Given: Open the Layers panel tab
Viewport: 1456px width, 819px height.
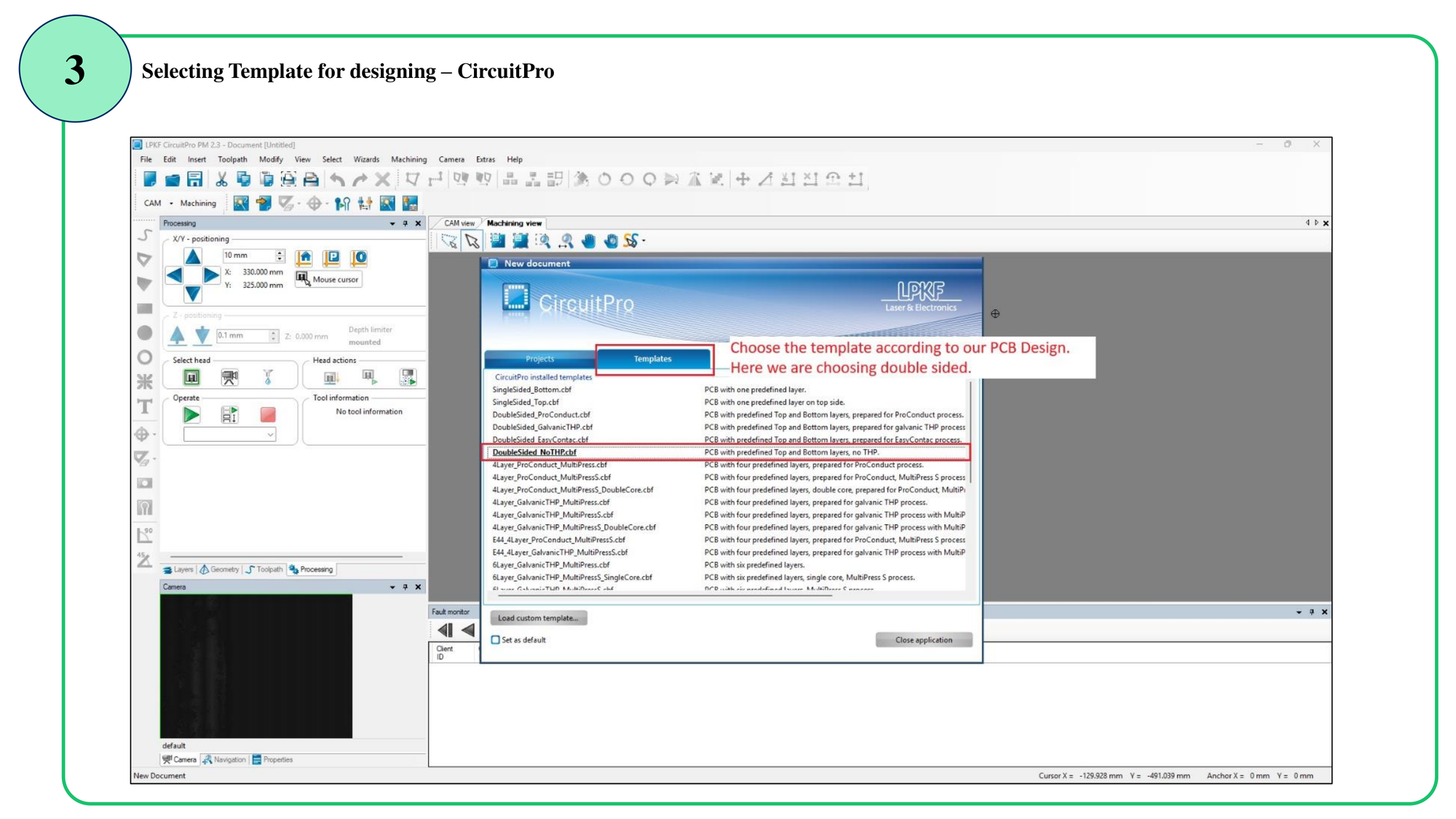Looking at the screenshot, I should (178, 570).
